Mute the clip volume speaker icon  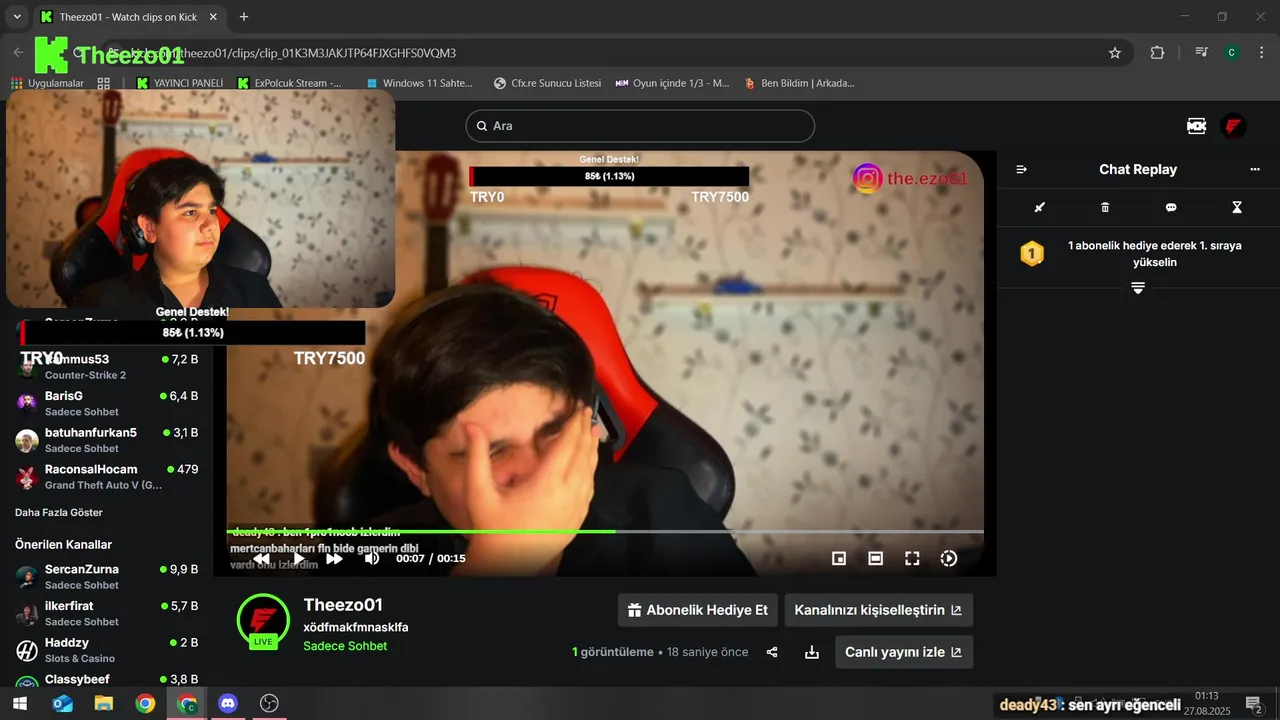(x=372, y=558)
